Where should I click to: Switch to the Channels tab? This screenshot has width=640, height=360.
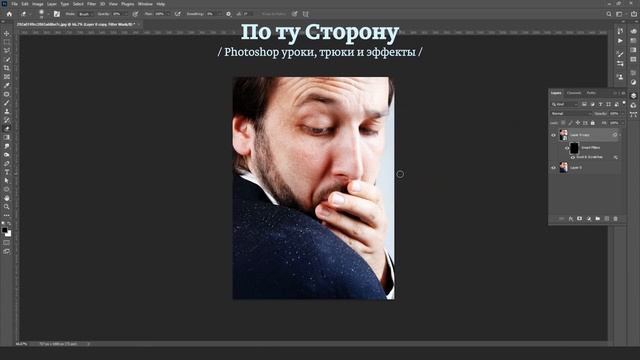pos(574,93)
